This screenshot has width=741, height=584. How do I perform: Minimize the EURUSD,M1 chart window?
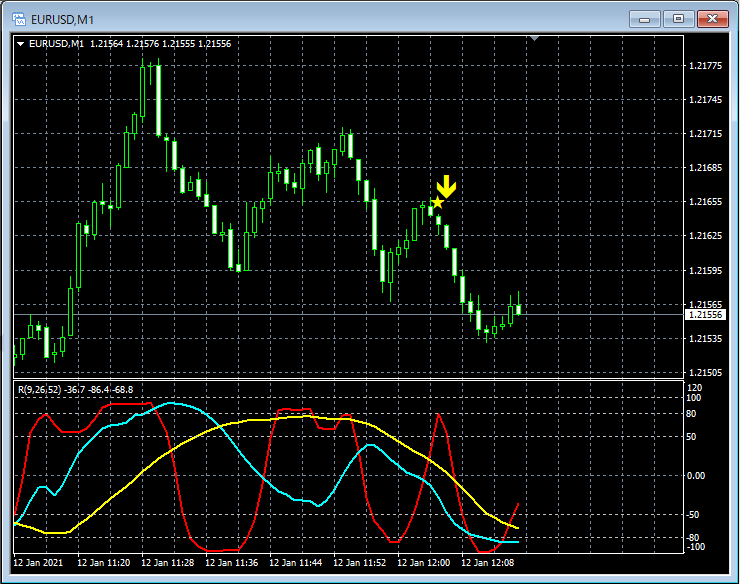[649, 18]
